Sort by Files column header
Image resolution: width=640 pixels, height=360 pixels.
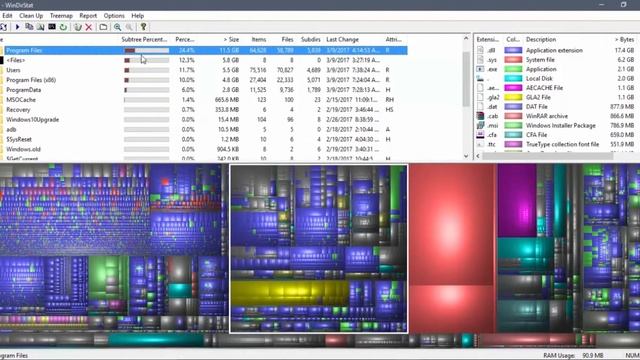pyautogui.click(x=287, y=40)
